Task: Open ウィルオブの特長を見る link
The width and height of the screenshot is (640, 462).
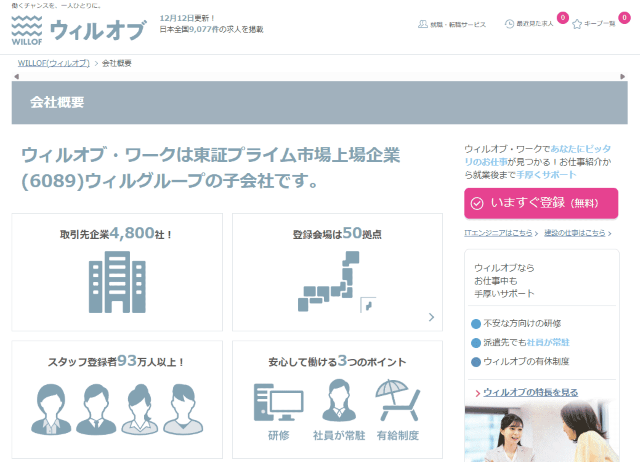Action: (530, 392)
